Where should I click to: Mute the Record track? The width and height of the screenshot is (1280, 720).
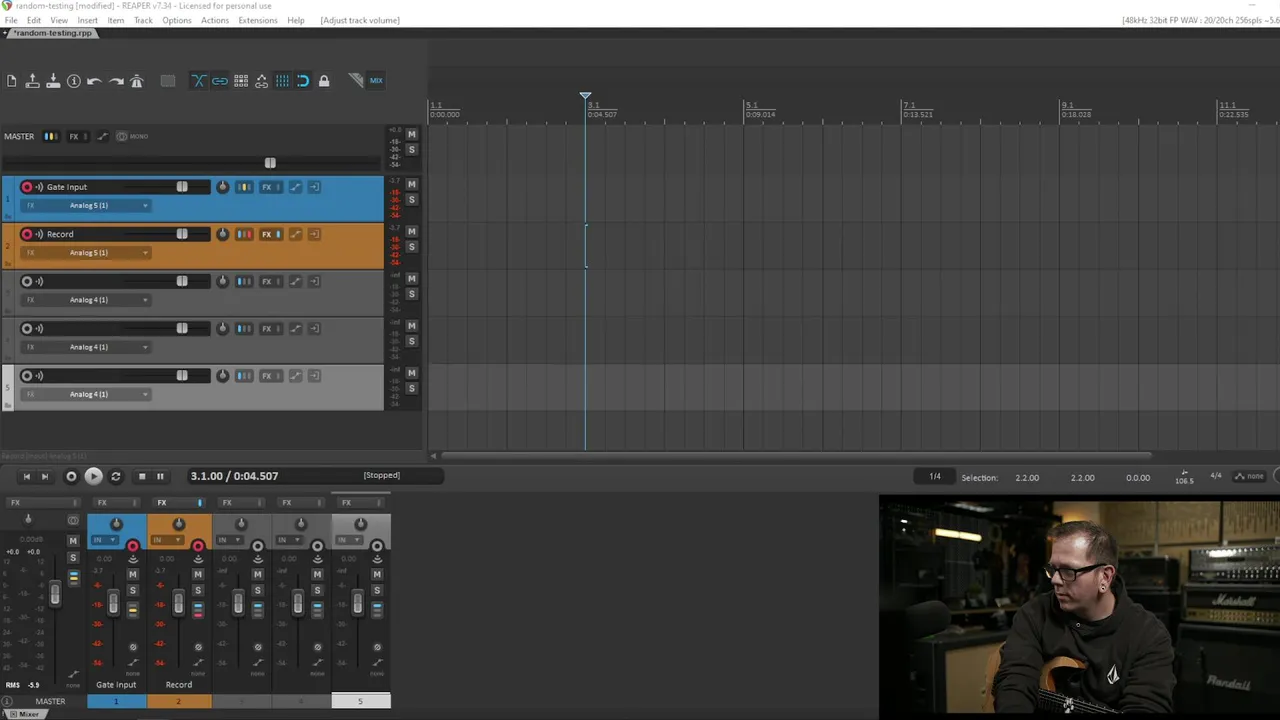click(411, 231)
